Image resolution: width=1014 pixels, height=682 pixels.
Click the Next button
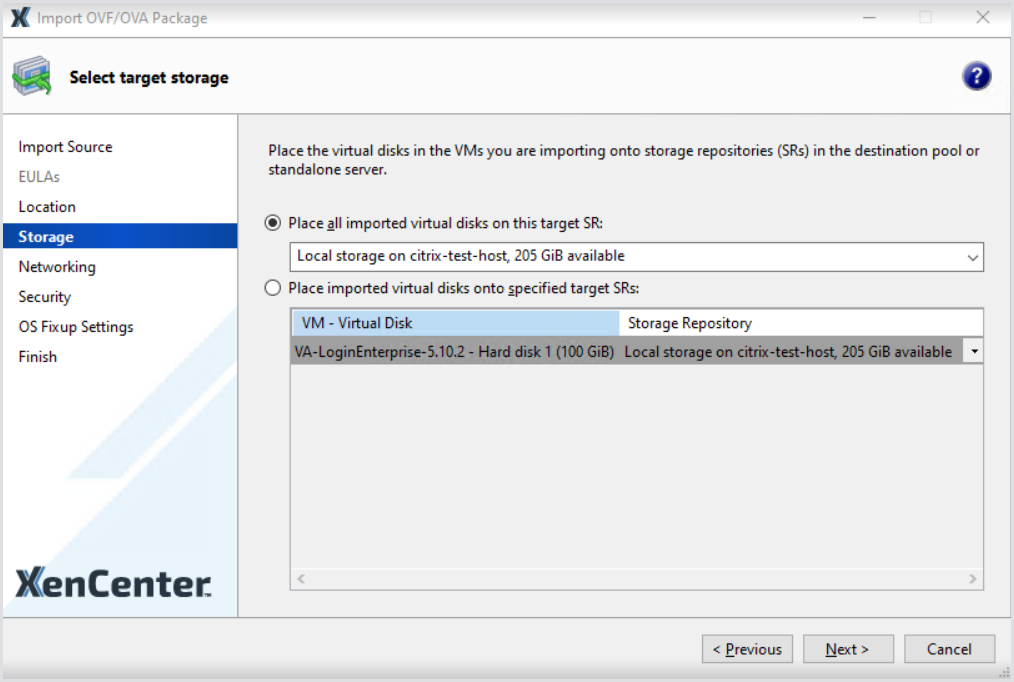coord(847,649)
